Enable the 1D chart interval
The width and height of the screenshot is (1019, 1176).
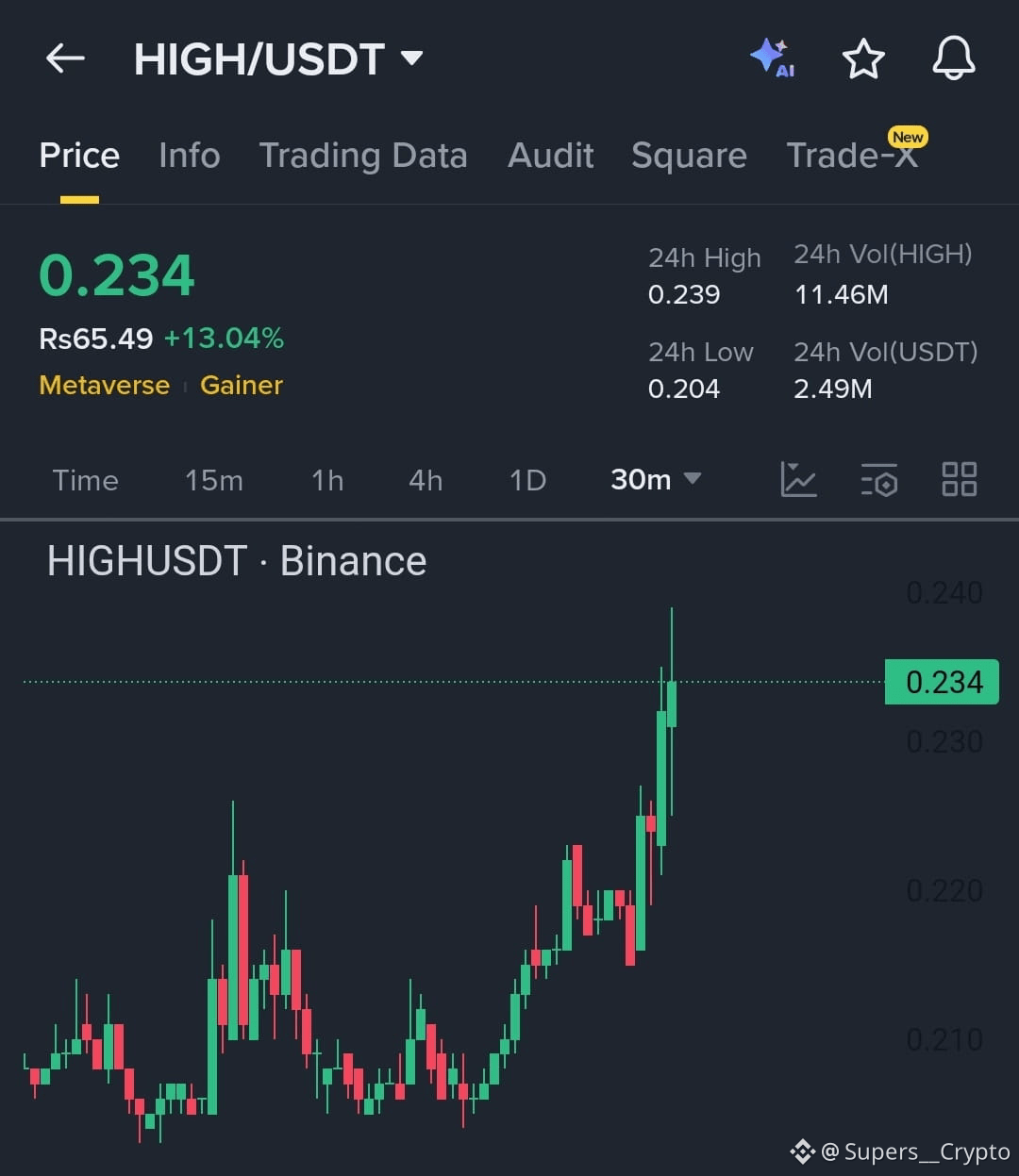coord(526,480)
